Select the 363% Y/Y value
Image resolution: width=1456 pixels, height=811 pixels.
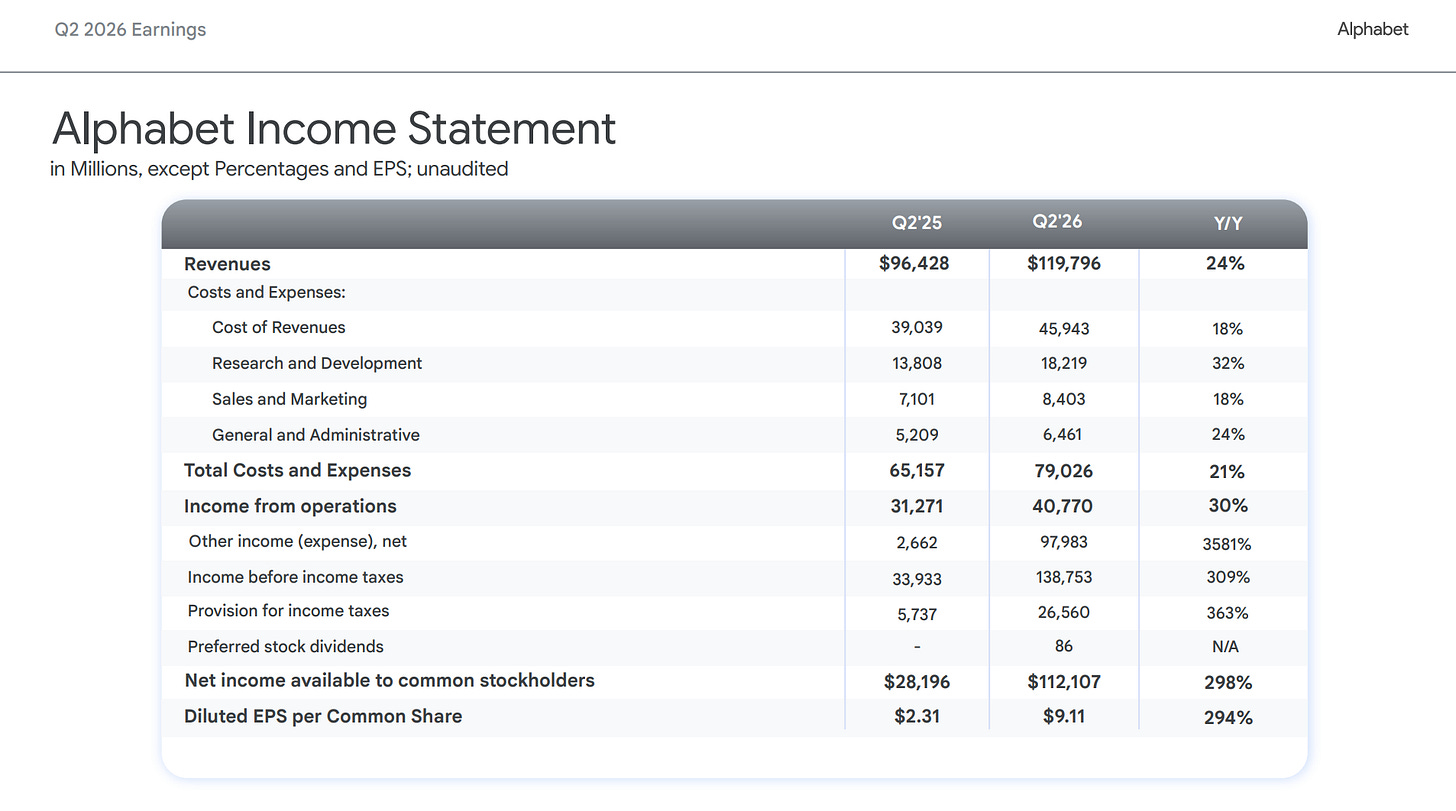[1227, 613]
